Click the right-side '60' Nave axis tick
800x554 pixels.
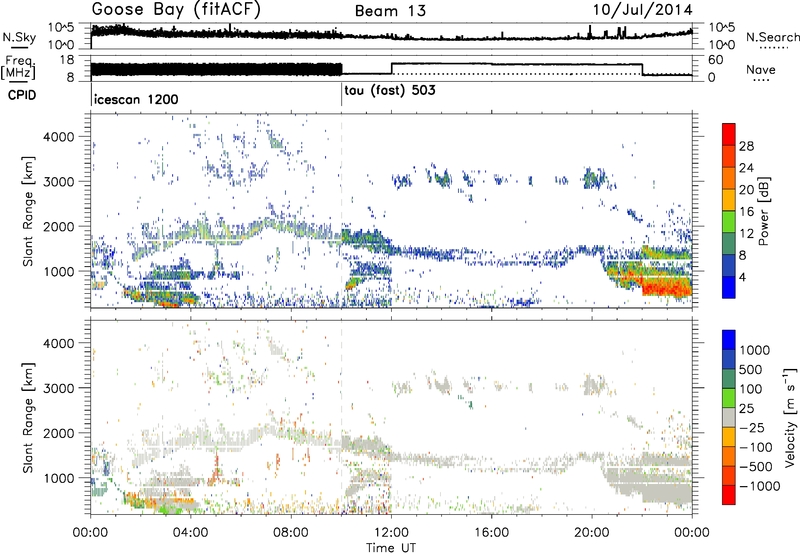pos(716,60)
